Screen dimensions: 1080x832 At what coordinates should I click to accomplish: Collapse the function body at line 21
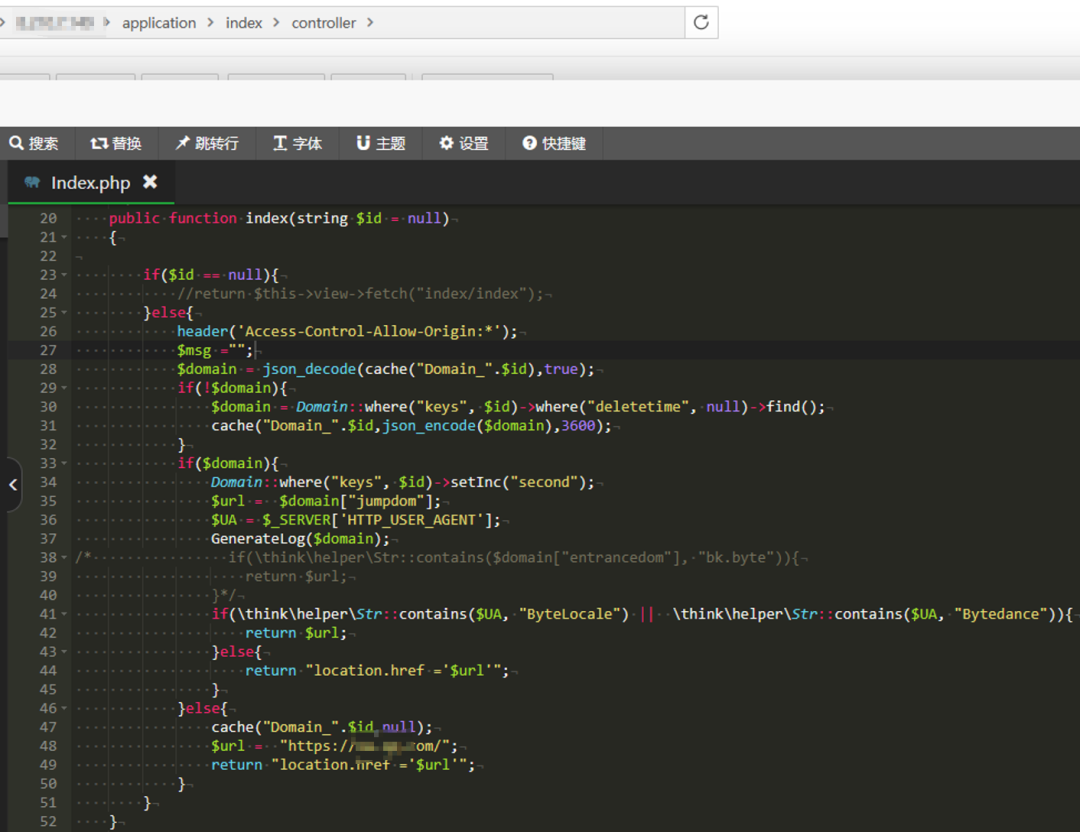click(x=65, y=237)
